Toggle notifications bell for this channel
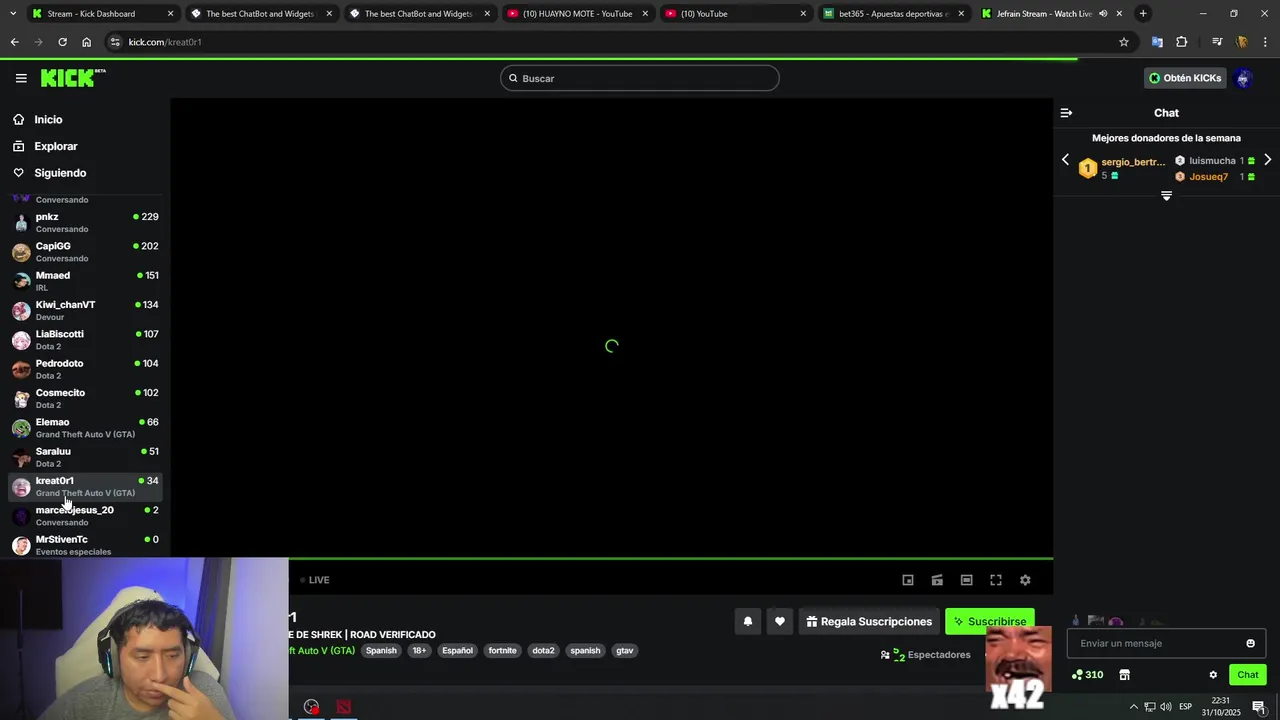Image resolution: width=1280 pixels, height=720 pixels. [x=747, y=621]
